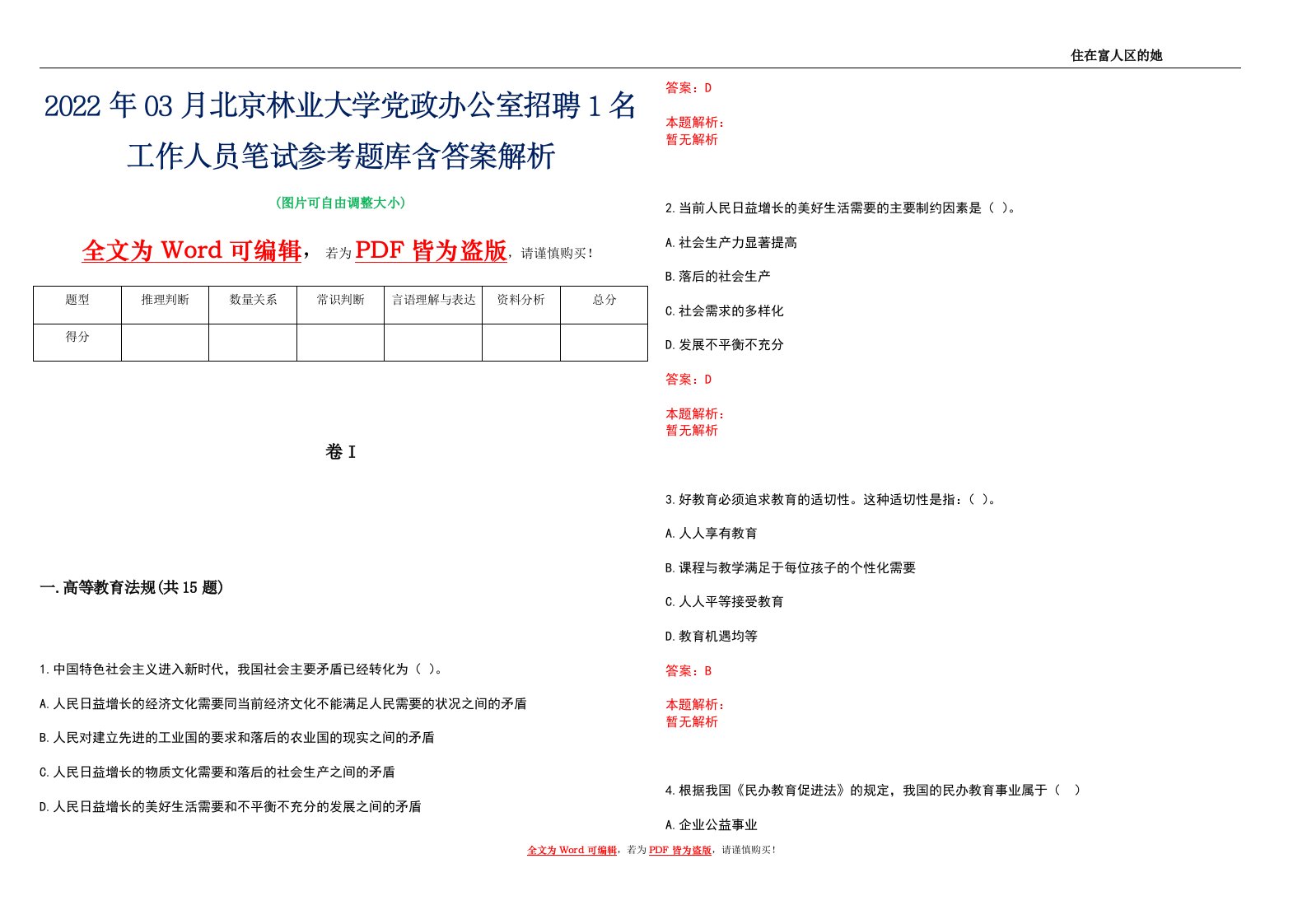1307x924 pixels.
Task: Select option C.社会需求的多样化
Action: 725,311
